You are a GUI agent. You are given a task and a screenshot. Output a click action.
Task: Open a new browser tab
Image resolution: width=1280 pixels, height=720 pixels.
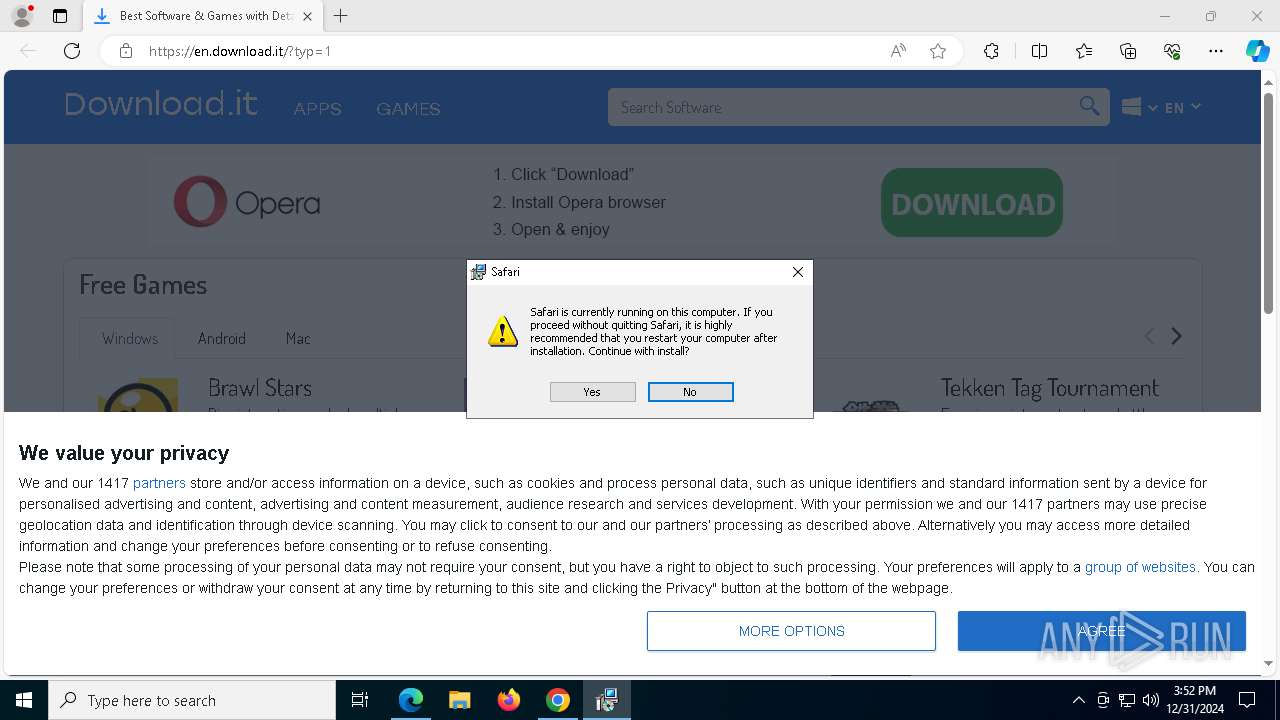pos(340,16)
